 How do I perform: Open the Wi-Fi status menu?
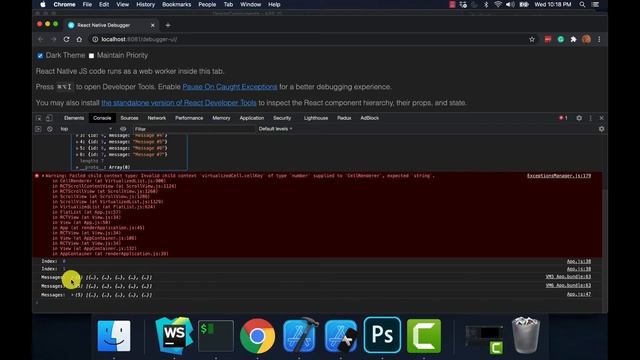point(498,4)
